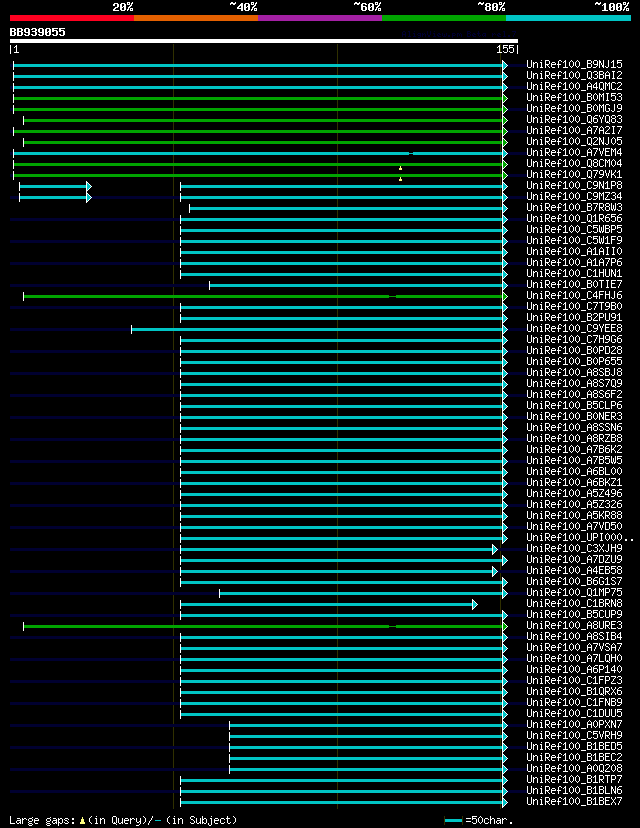The height and width of the screenshot is (828, 640).
Task: Select the UniRef100_C3XJH9 label
Action: (x=574, y=548)
